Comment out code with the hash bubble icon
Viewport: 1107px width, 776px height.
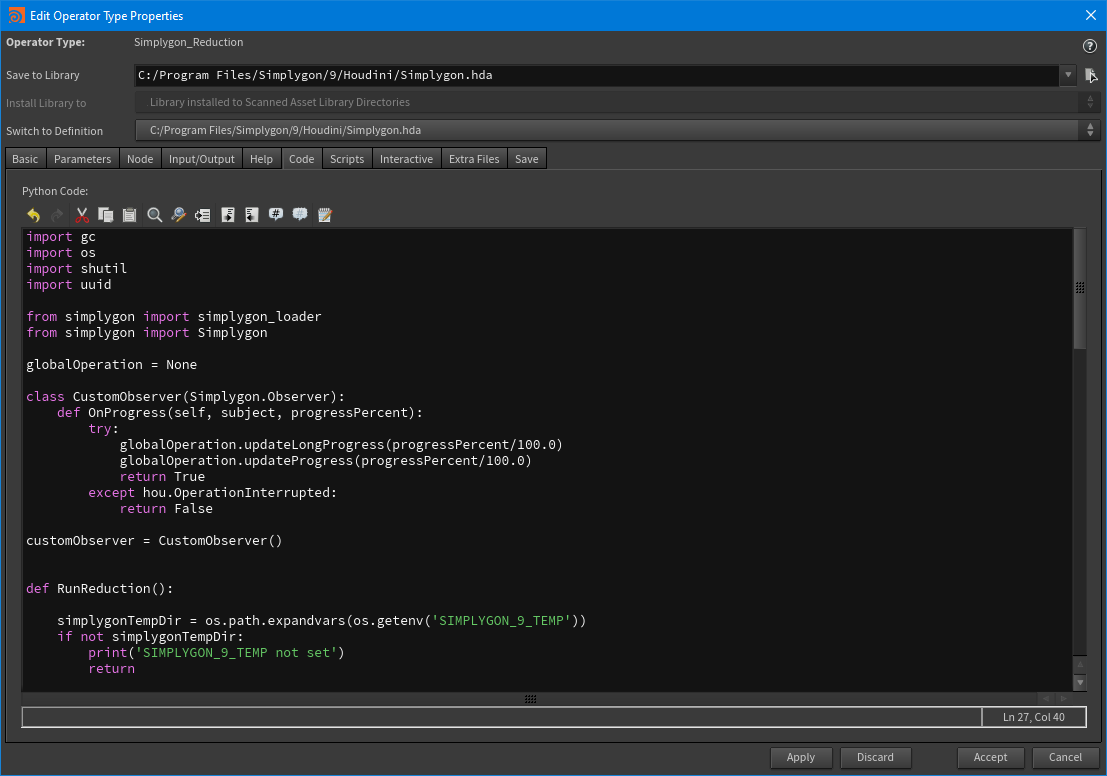[275, 215]
